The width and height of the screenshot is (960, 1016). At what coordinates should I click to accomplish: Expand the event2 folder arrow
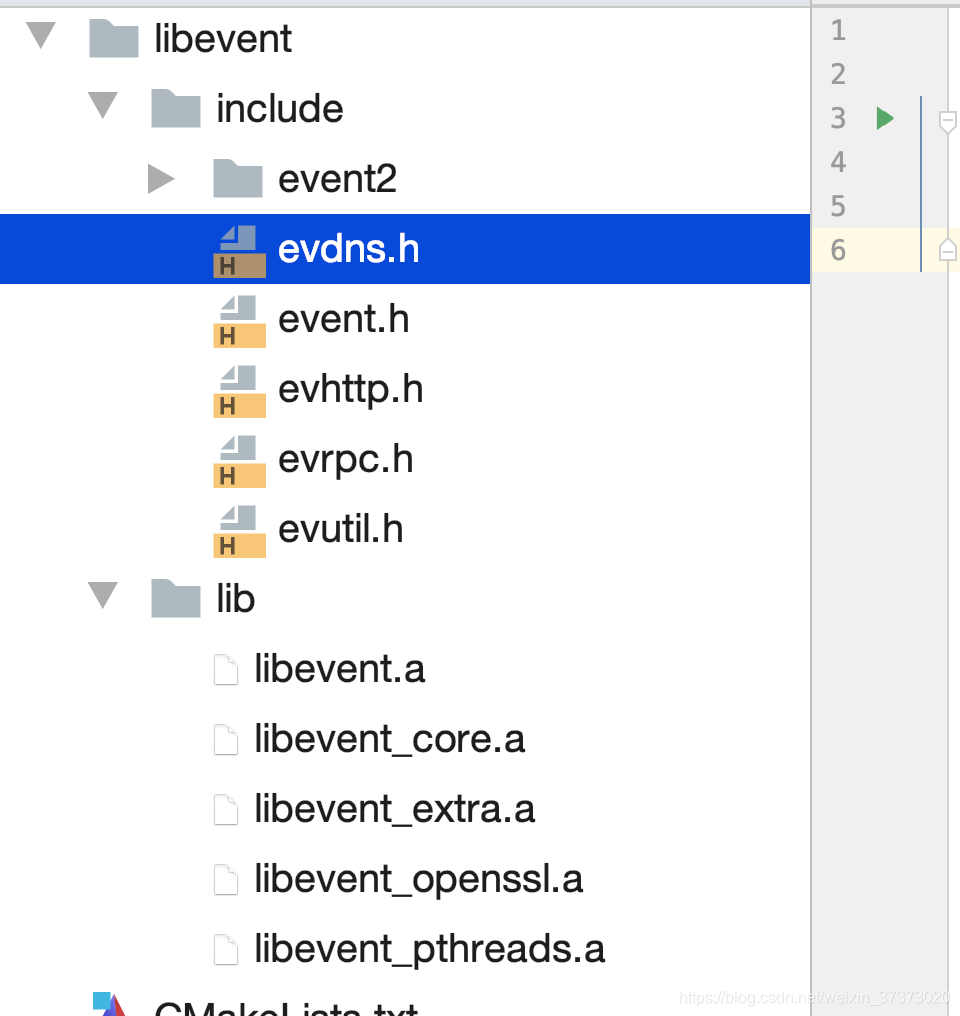161,179
